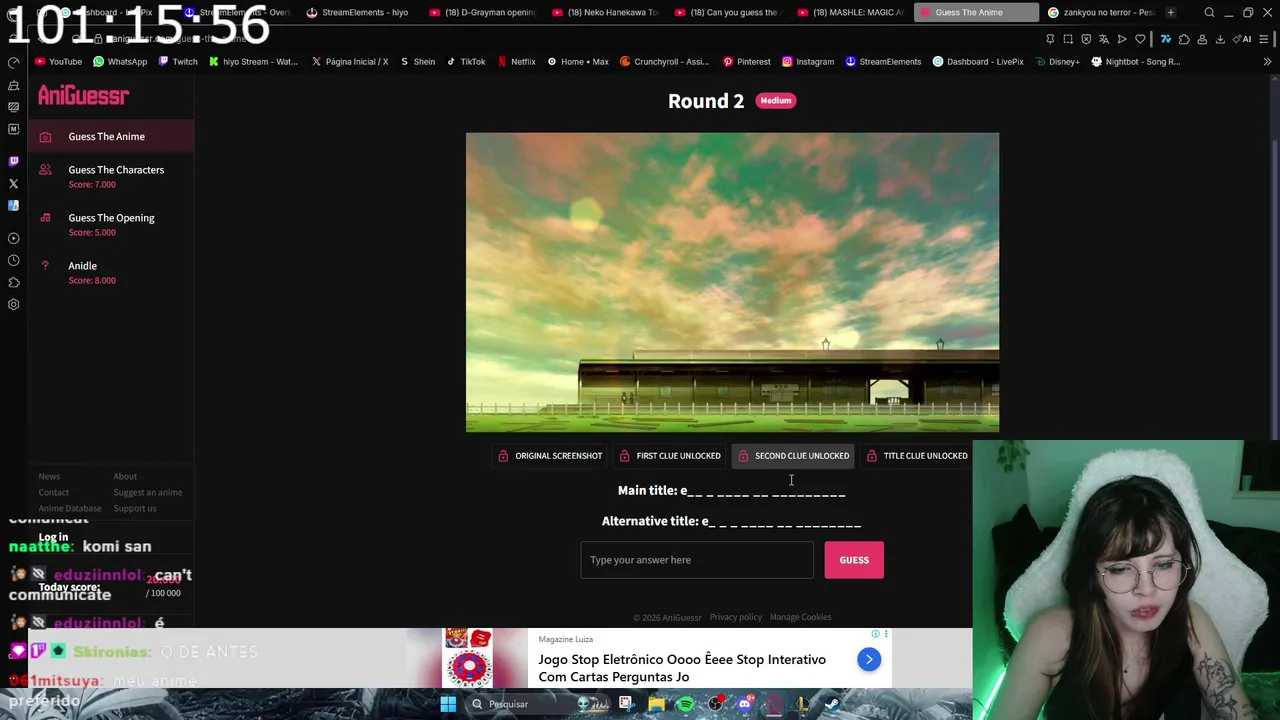Expand the bookmarks overflow chevron
The height and width of the screenshot is (720, 1280).
(1267, 62)
